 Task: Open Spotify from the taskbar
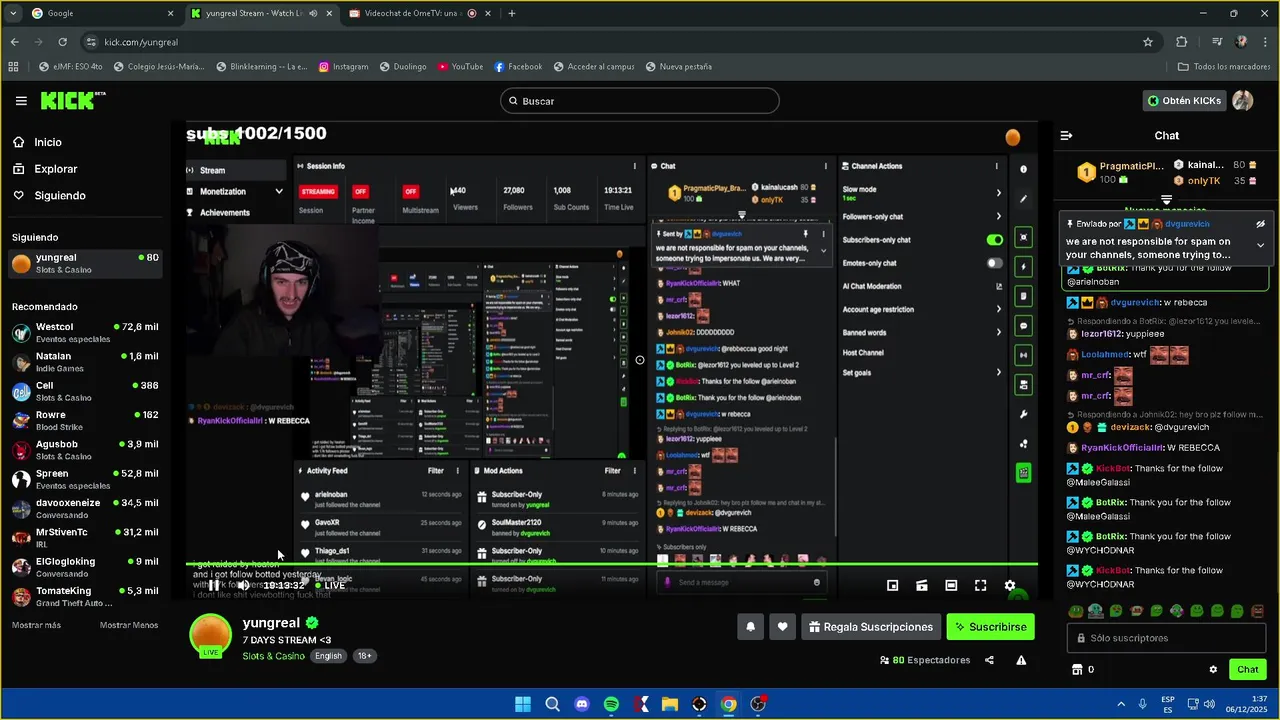pyautogui.click(x=611, y=704)
